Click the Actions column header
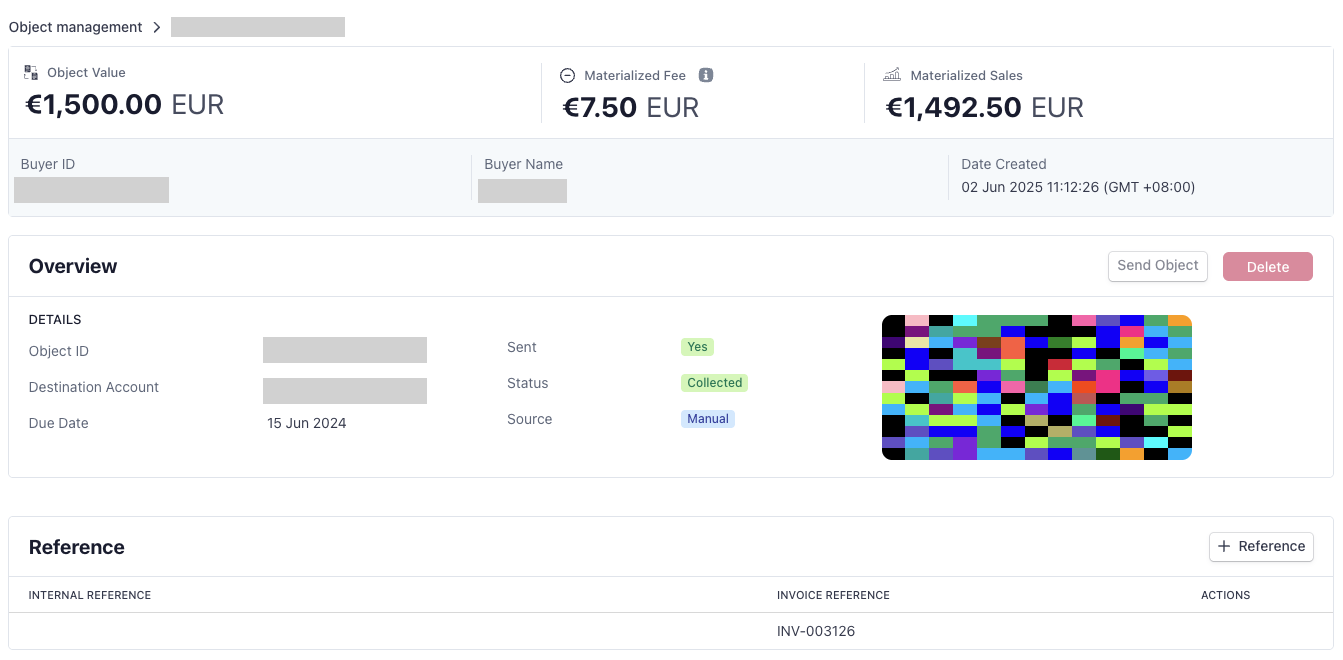The width and height of the screenshot is (1343, 660). 1225,595
